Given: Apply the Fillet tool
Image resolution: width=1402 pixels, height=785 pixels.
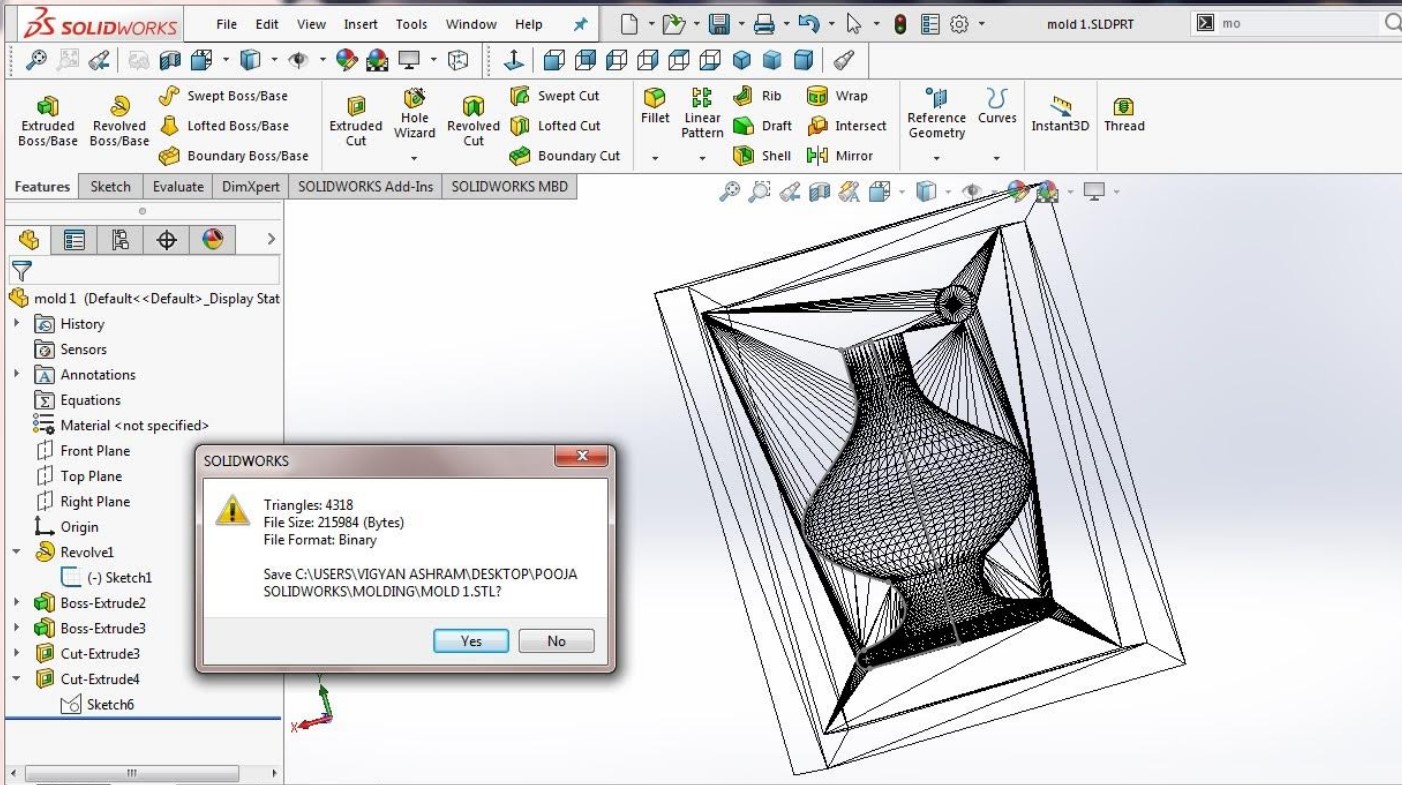Looking at the screenshot, I should tap(655, 106).
